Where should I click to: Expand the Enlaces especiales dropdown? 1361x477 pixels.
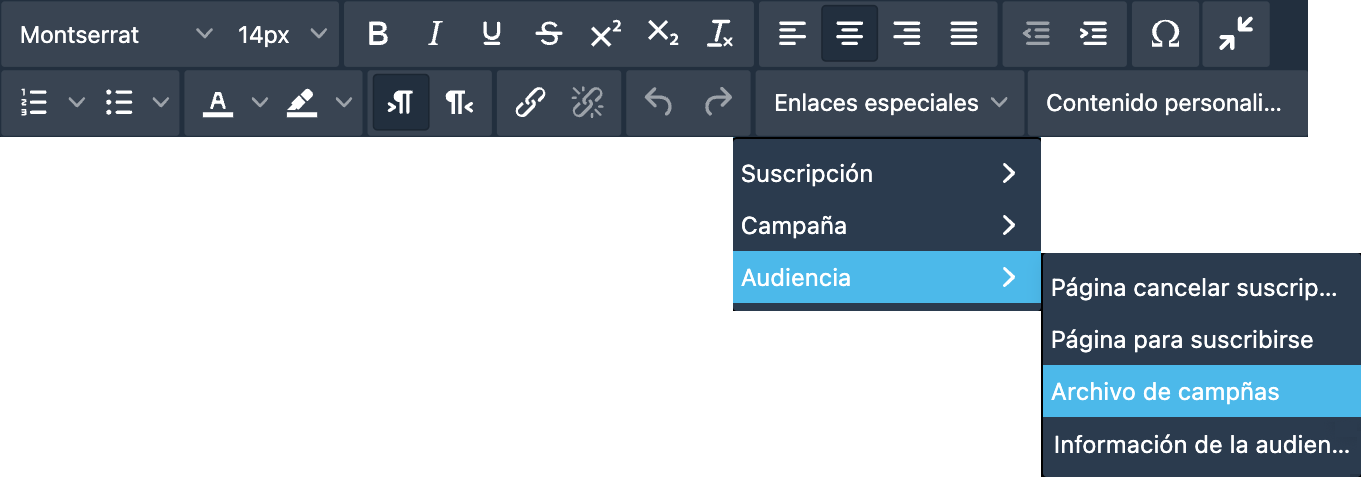[x=890, y=102]
